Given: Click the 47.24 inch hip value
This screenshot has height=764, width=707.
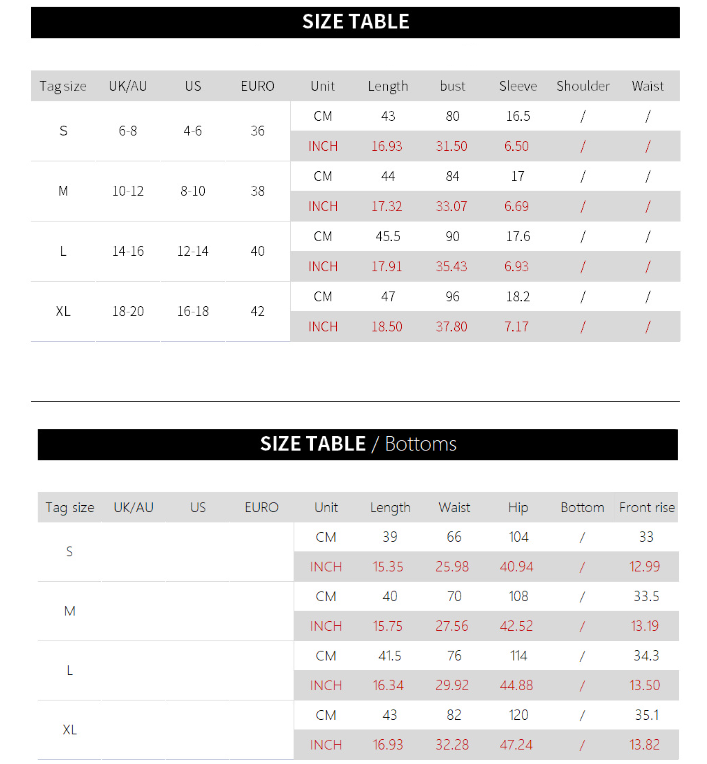Looking at the screenshot, I should 517,745.
